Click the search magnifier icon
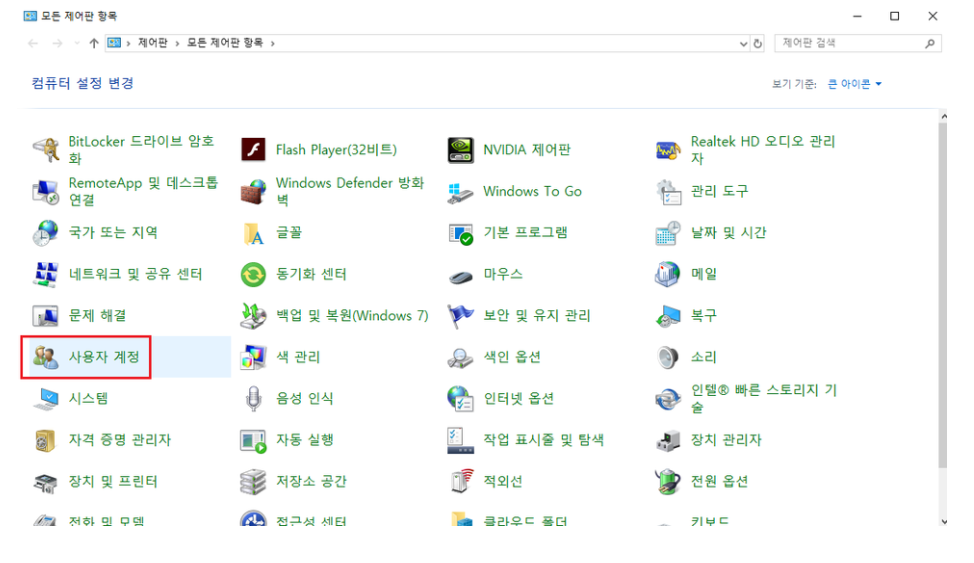 930,43
